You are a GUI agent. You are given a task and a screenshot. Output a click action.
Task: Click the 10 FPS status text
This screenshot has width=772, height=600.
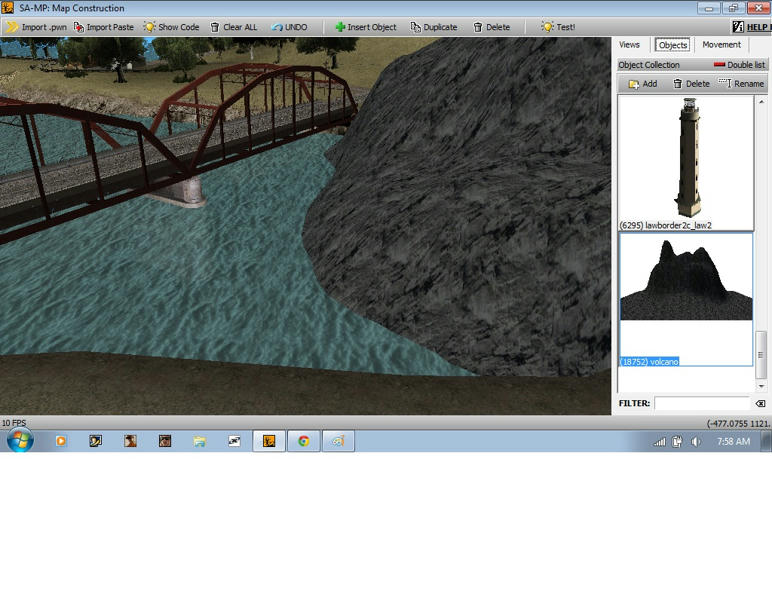(14, 423)
